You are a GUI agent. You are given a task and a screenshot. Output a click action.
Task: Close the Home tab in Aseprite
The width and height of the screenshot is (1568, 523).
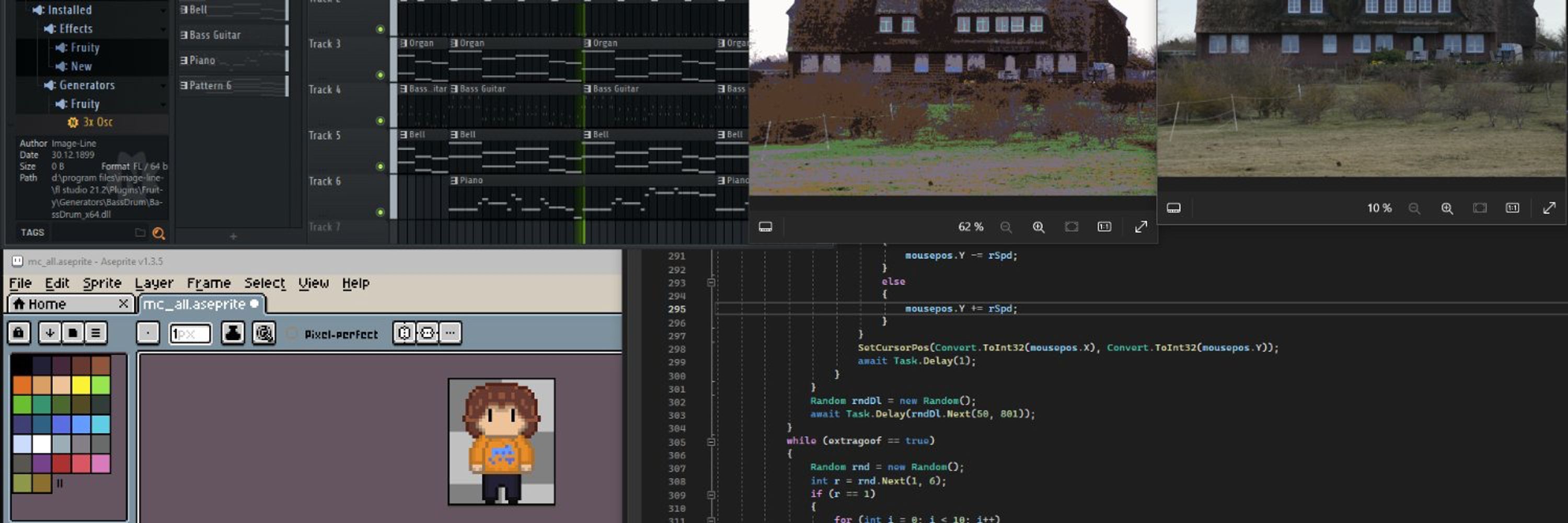(x=123, y=303)
